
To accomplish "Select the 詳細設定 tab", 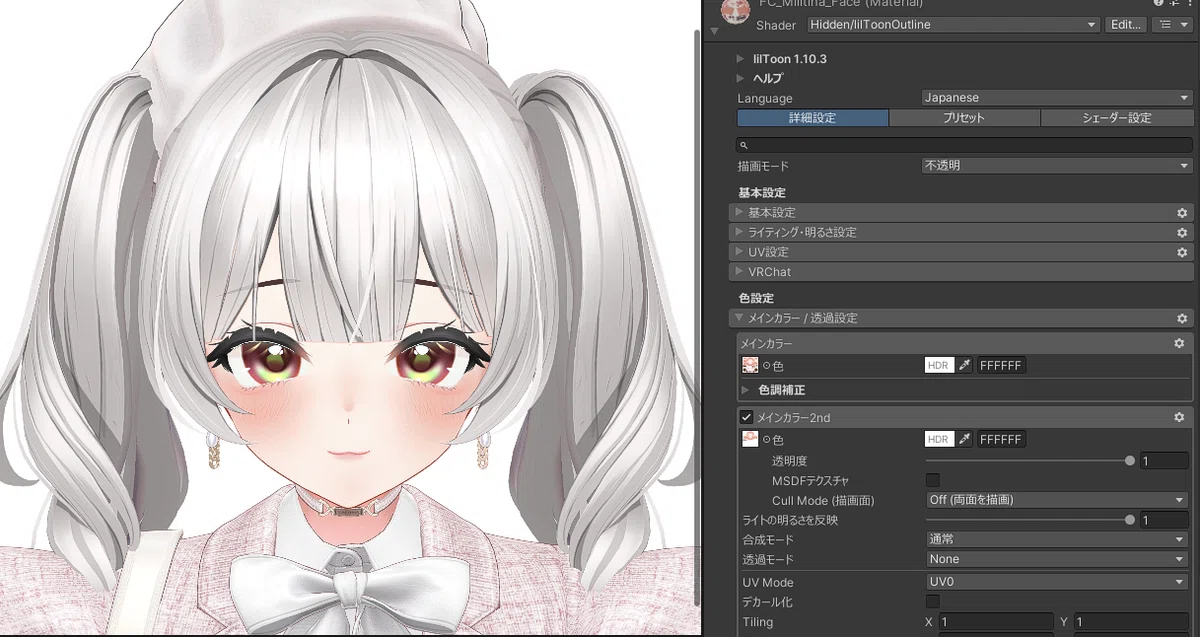I will pos(812,118).
